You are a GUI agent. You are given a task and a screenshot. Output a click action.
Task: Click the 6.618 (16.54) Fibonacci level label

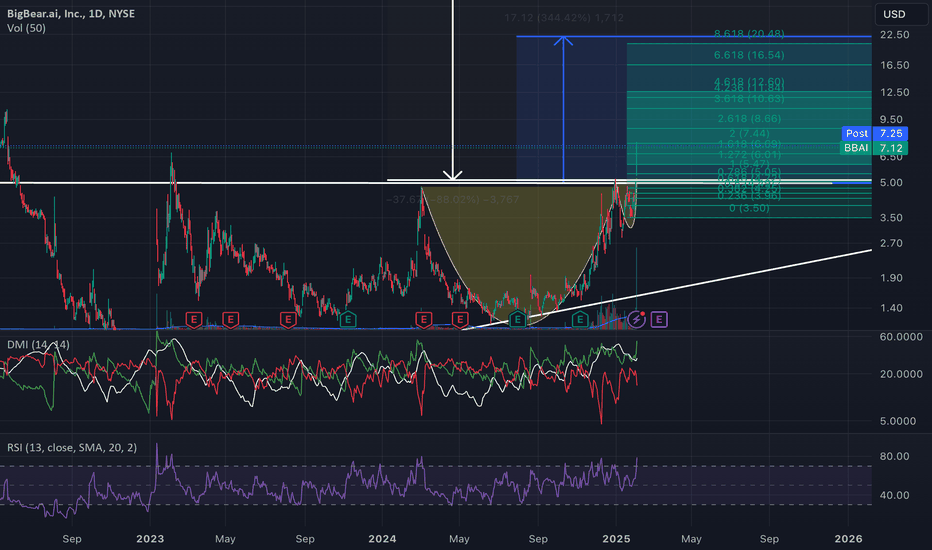pyautogui.click(x=749, y=55)
